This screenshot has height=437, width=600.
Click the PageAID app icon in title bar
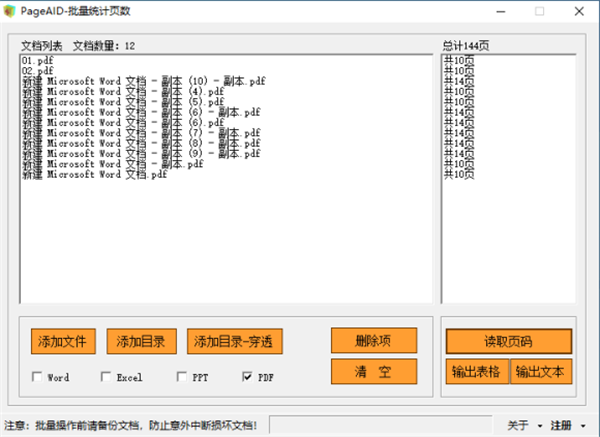11,11
